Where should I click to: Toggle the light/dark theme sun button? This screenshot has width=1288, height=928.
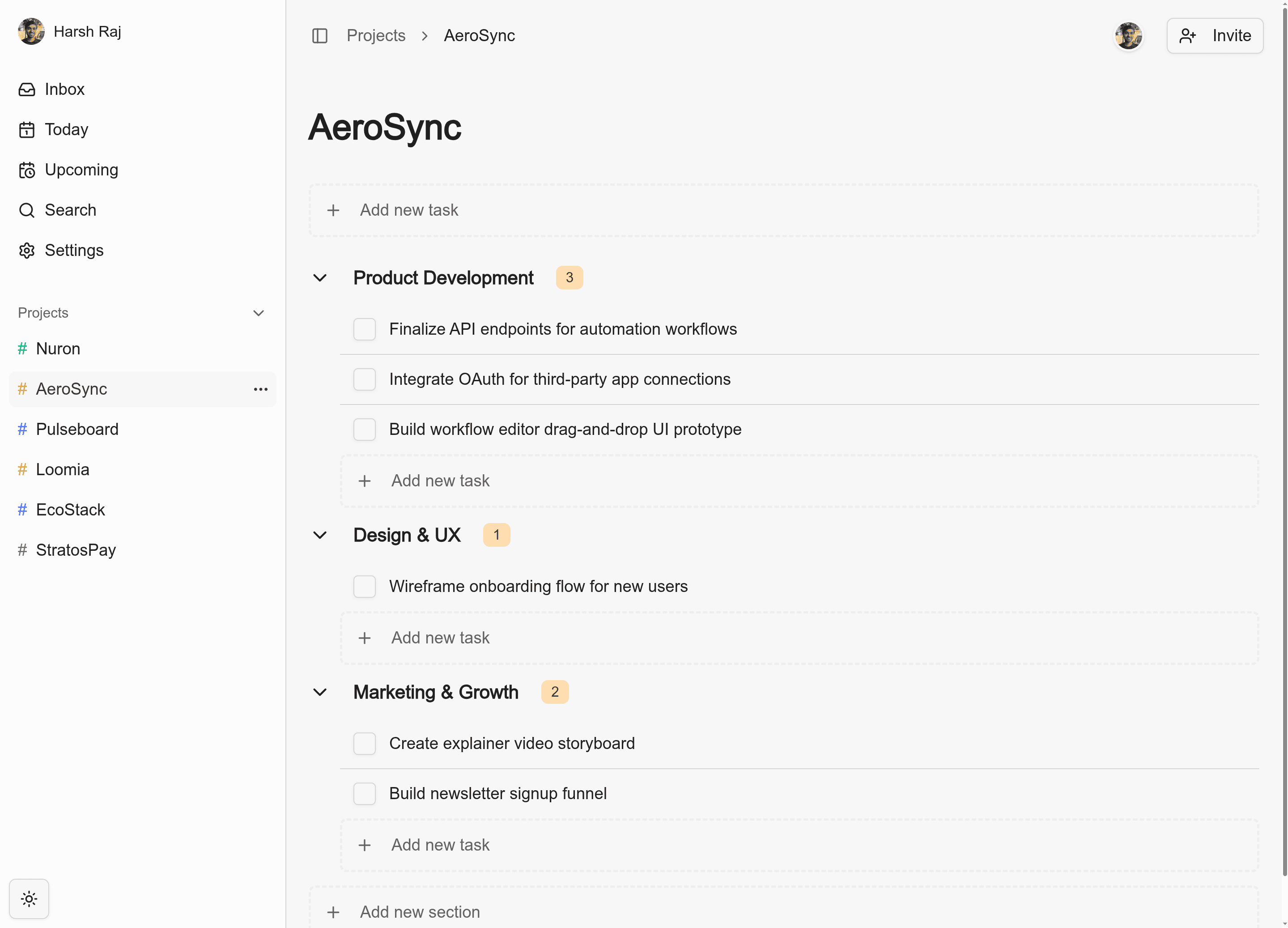(x=29, y=898)
